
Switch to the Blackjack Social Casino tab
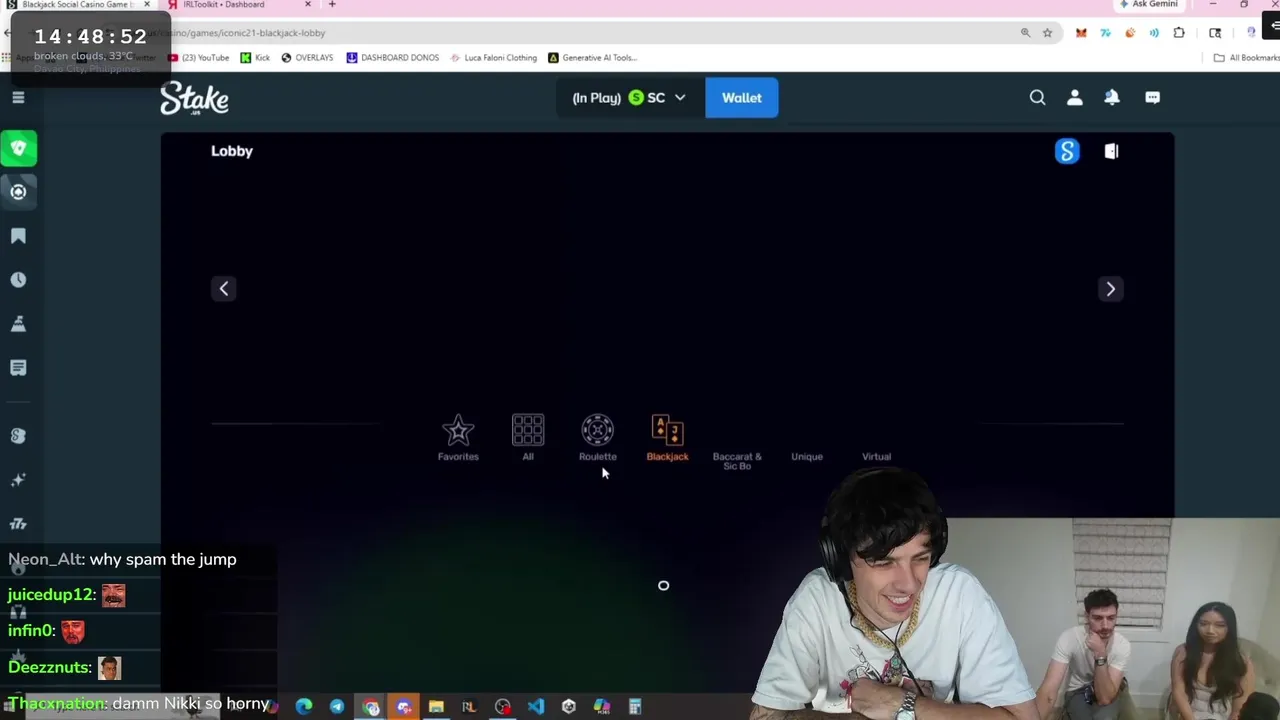click(78, 5)
